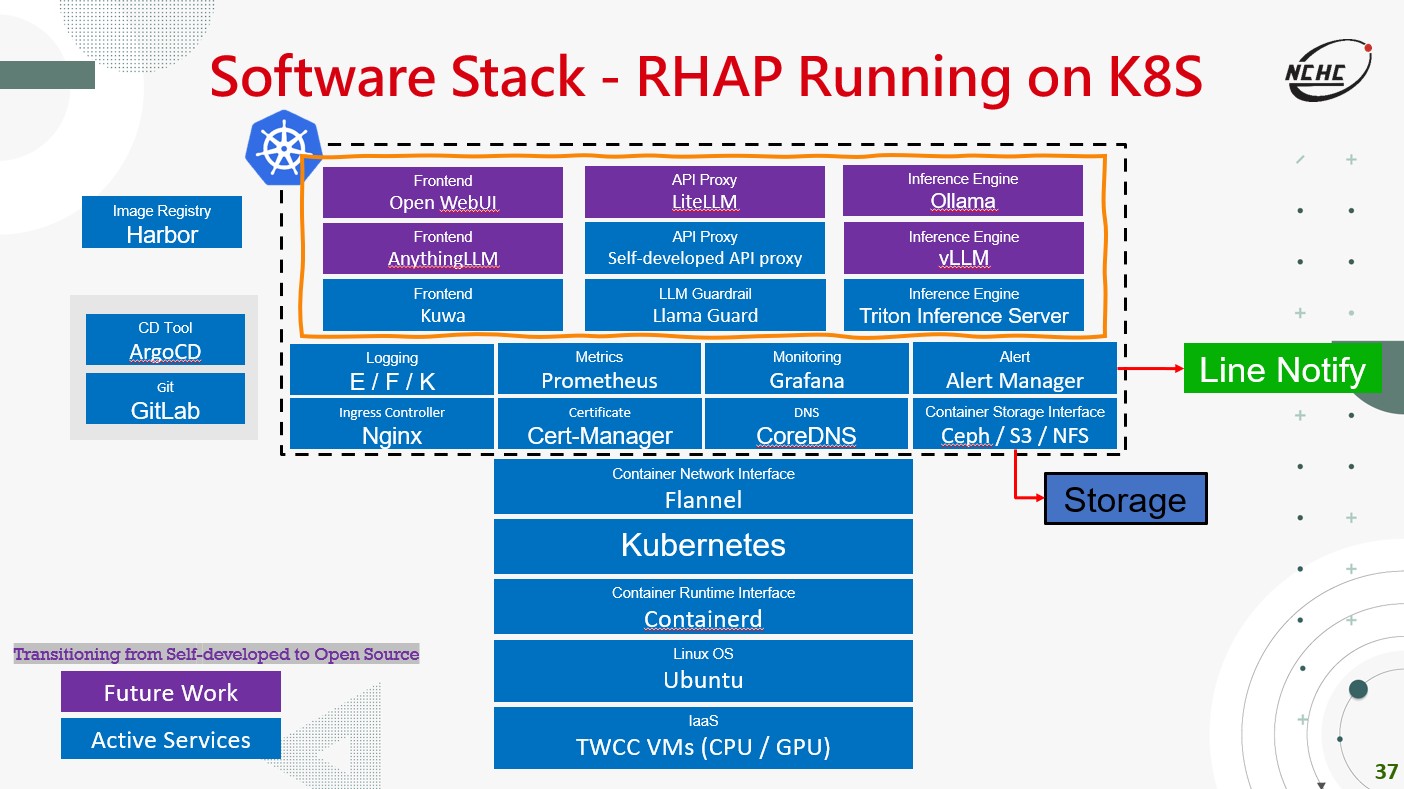1404x789 pixels.
Task: Select the Monitoring Grafana box
Action: coord(807,369)
